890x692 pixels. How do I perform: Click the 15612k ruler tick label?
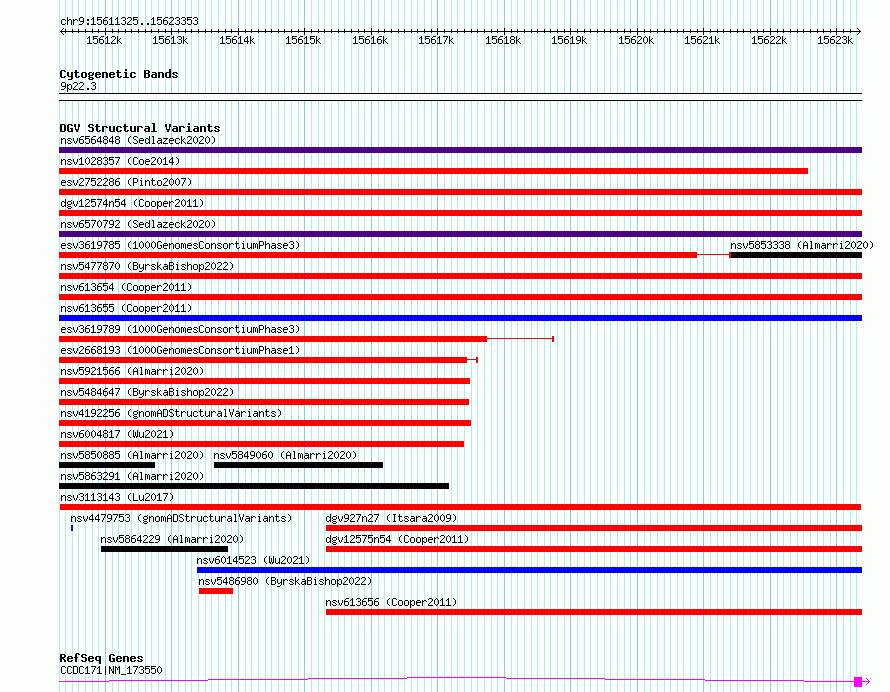pyautogui.click(x=104, y=40)
